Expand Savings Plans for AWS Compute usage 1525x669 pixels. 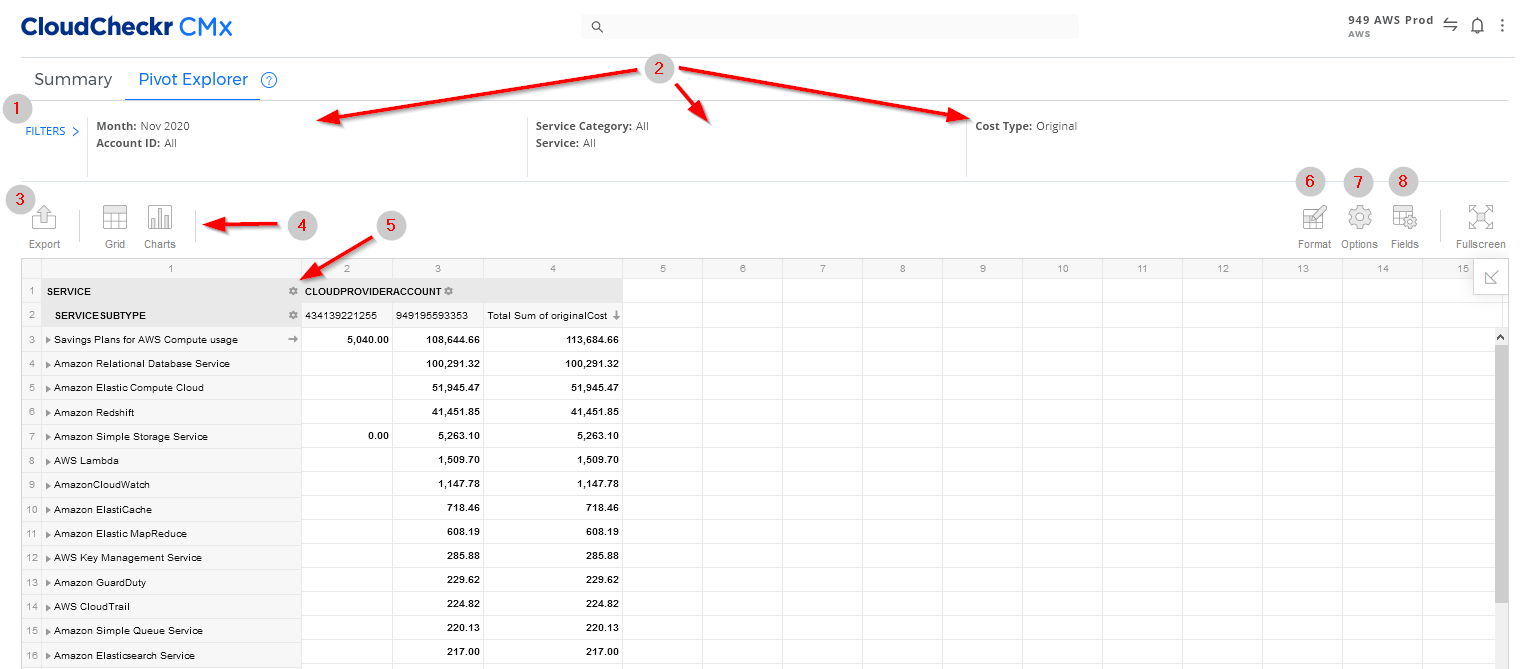point(48,340)
